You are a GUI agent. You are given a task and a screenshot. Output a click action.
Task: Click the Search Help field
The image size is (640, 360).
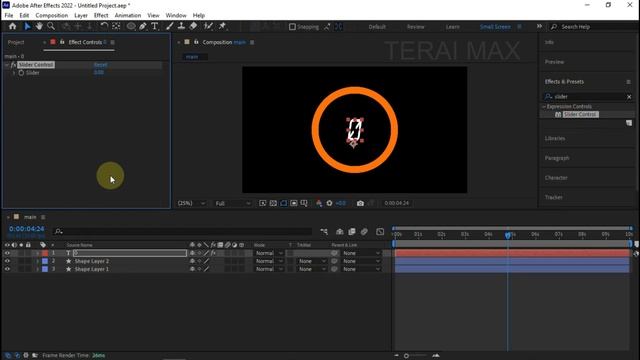(593, 27)
